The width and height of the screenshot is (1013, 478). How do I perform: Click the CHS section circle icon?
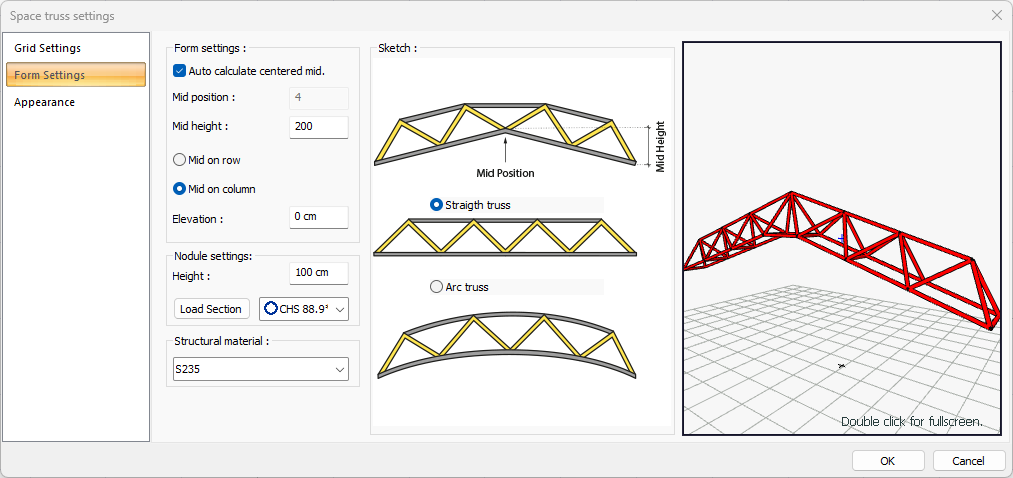pos(271,309)
